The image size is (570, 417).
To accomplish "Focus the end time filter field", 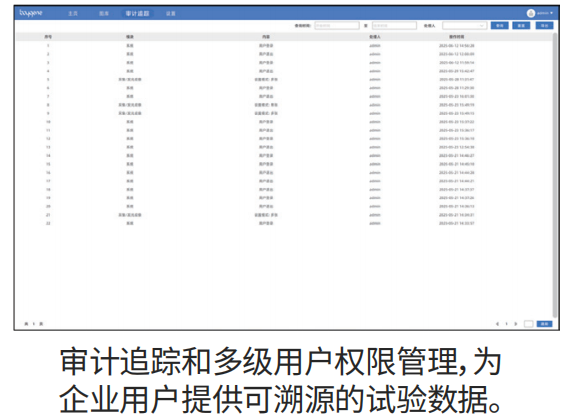I will tap(394, 25).
